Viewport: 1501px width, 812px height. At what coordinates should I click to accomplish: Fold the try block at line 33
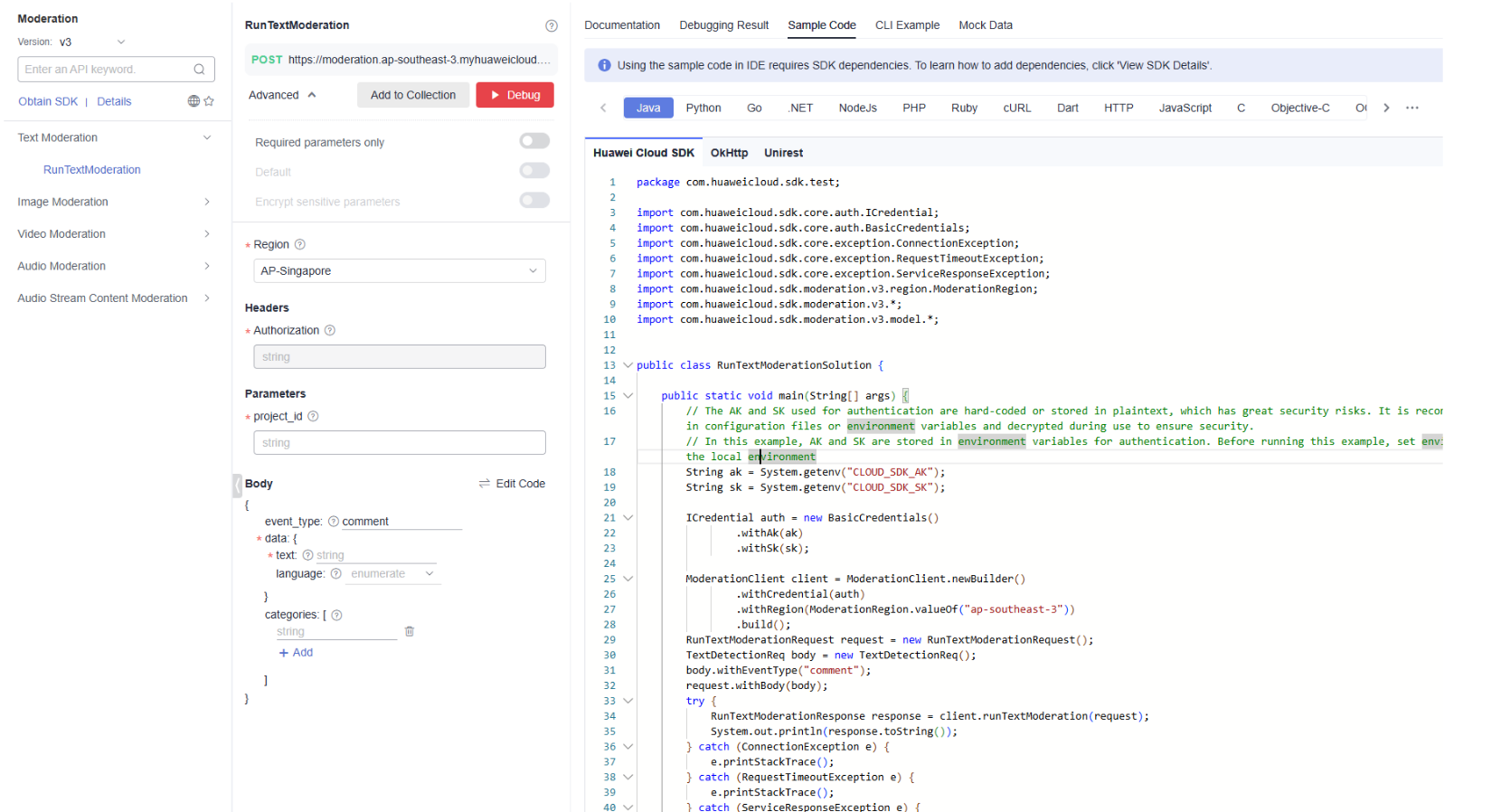628,701
